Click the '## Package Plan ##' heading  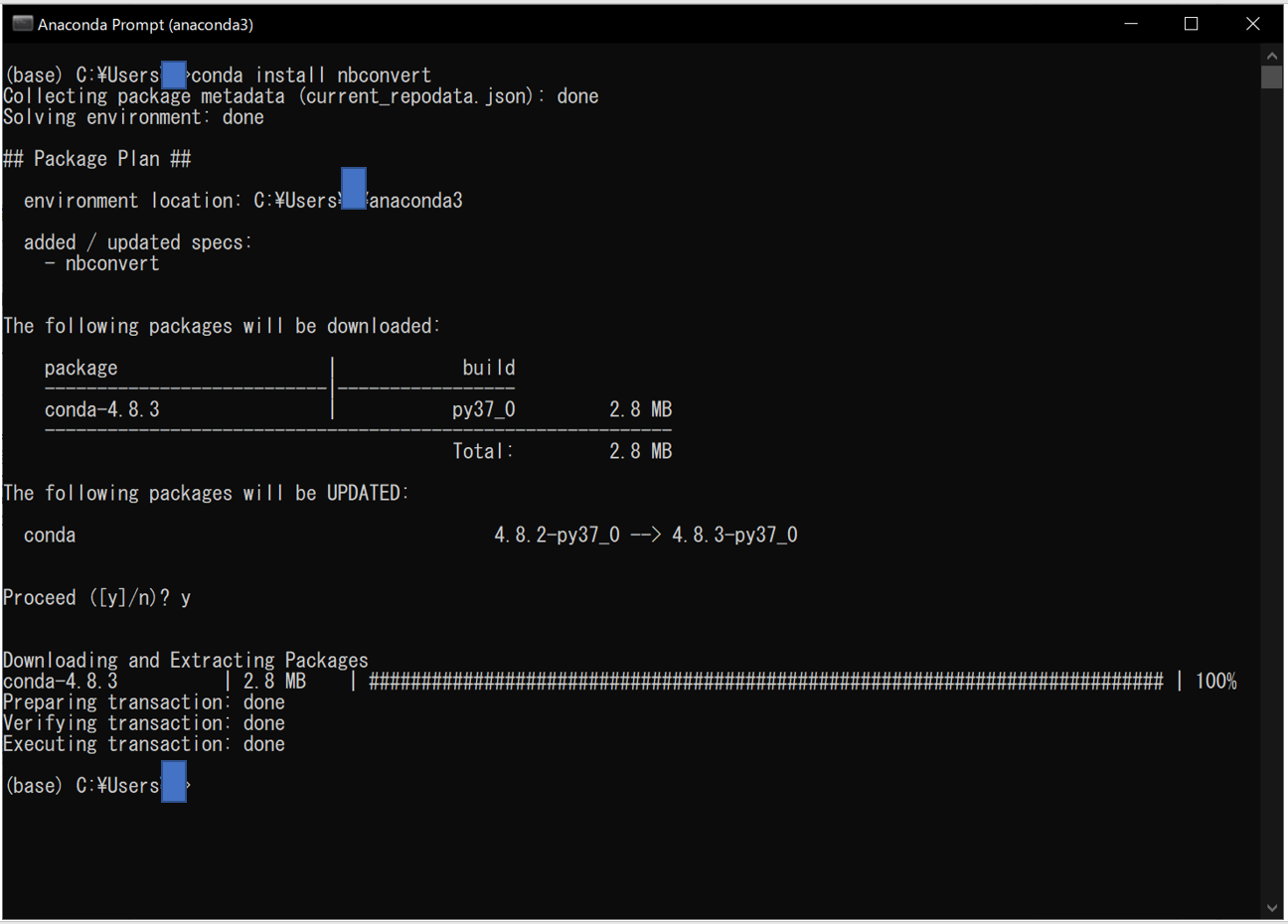pyautogui.click(x=97, y=159)
